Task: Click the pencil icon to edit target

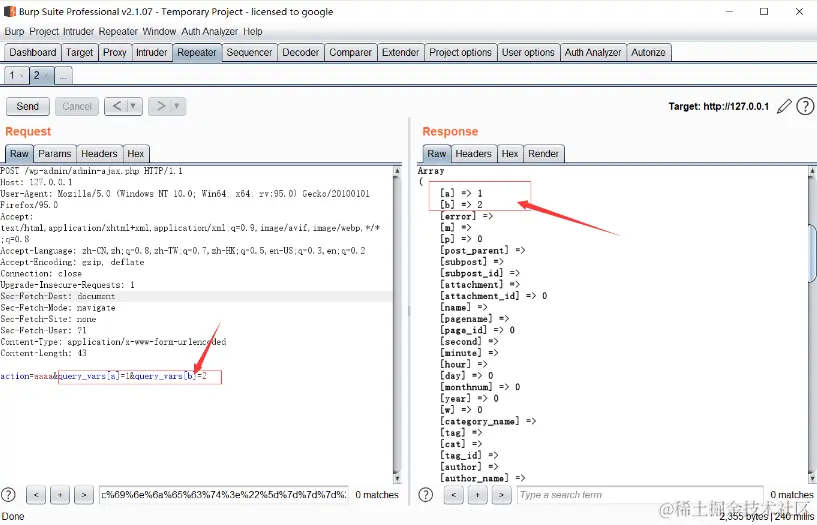Action: (784, 106)
